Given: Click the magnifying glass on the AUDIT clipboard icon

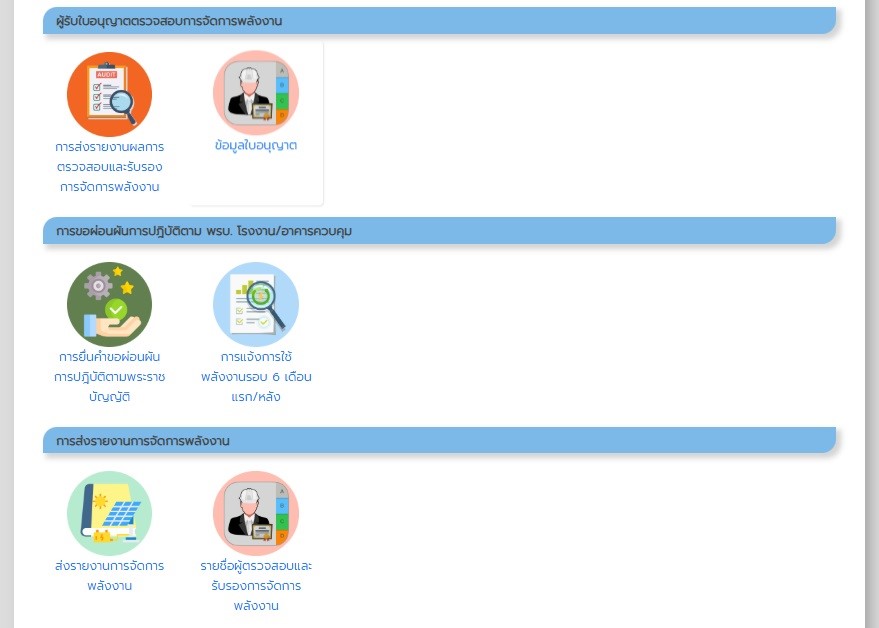Looking at the screenshot, I should [124, 103].
